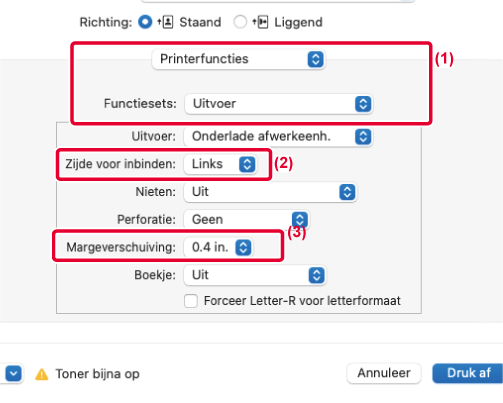Screen dimensions: 503x403
Task: Open the Perforatie dropdown showing Geen
Action: [246, 220]
